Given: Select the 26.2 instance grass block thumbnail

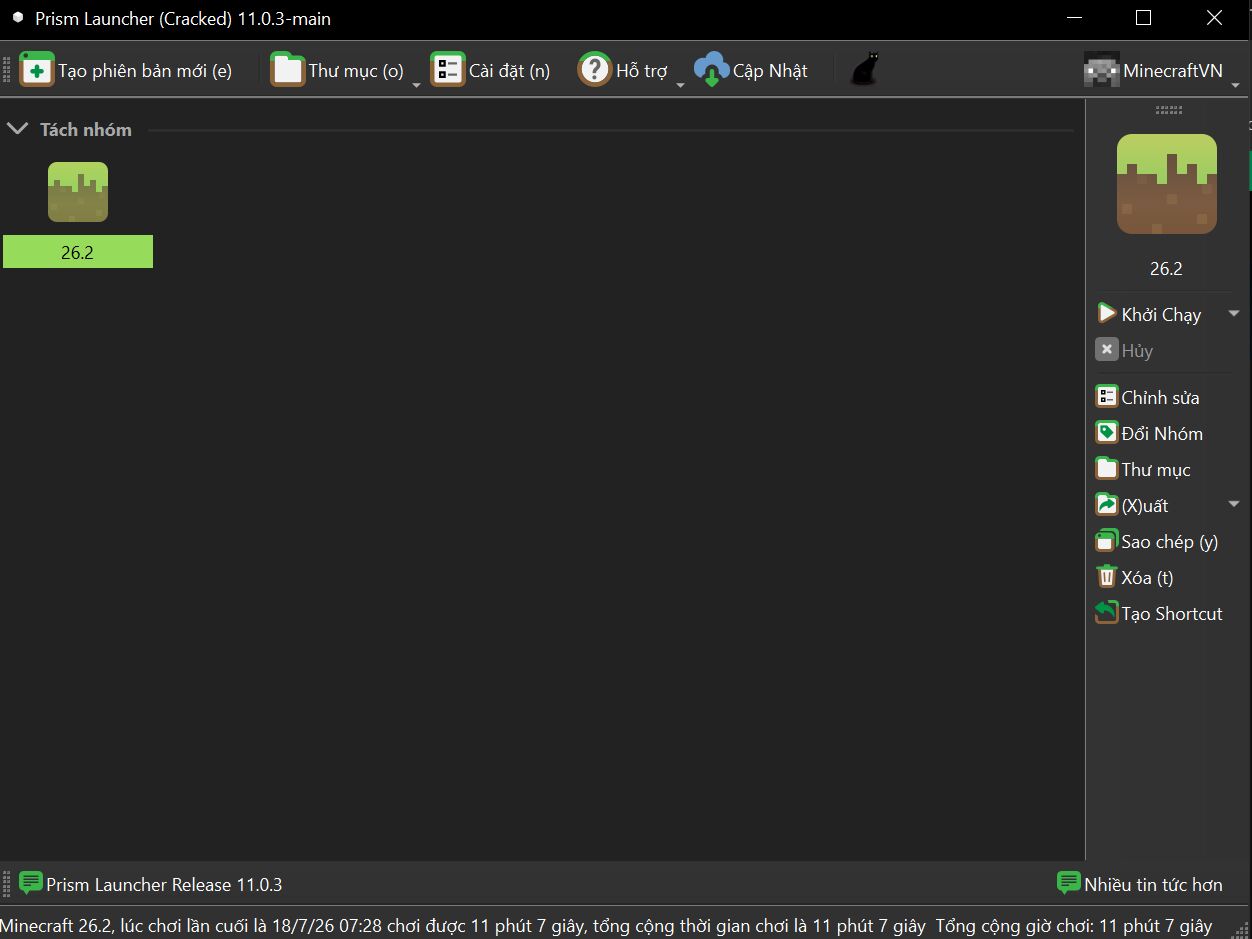Looking at the screenshot, I should click(78, 192).
